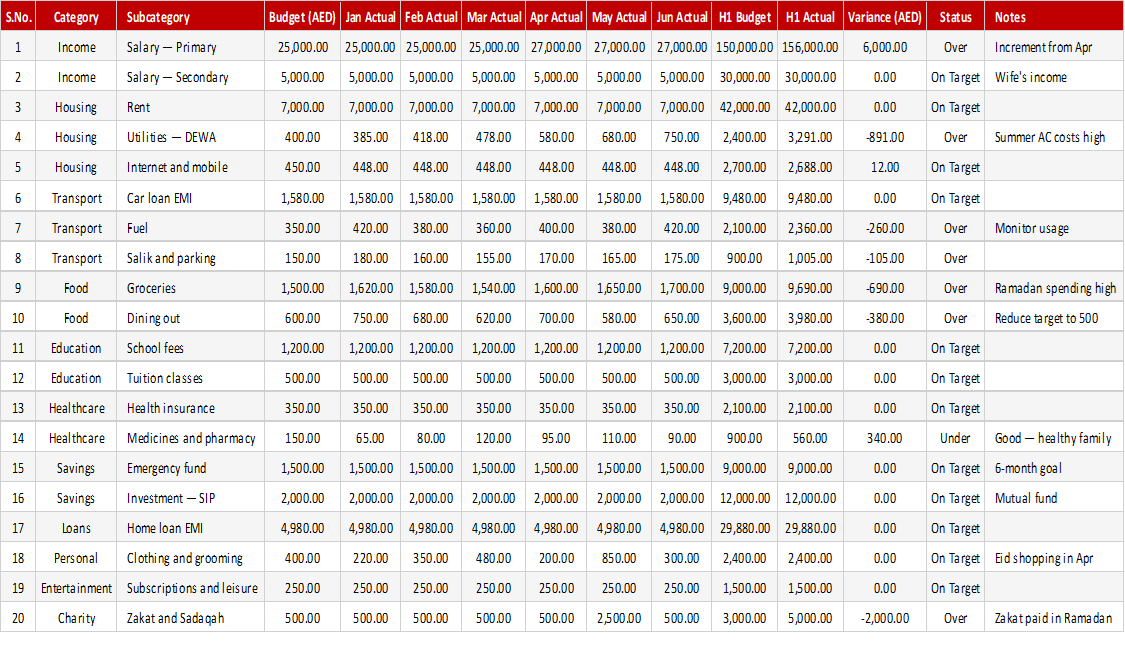Select the Emergency fund cell
The image size is (1125, 661).
tap(190, 469)
